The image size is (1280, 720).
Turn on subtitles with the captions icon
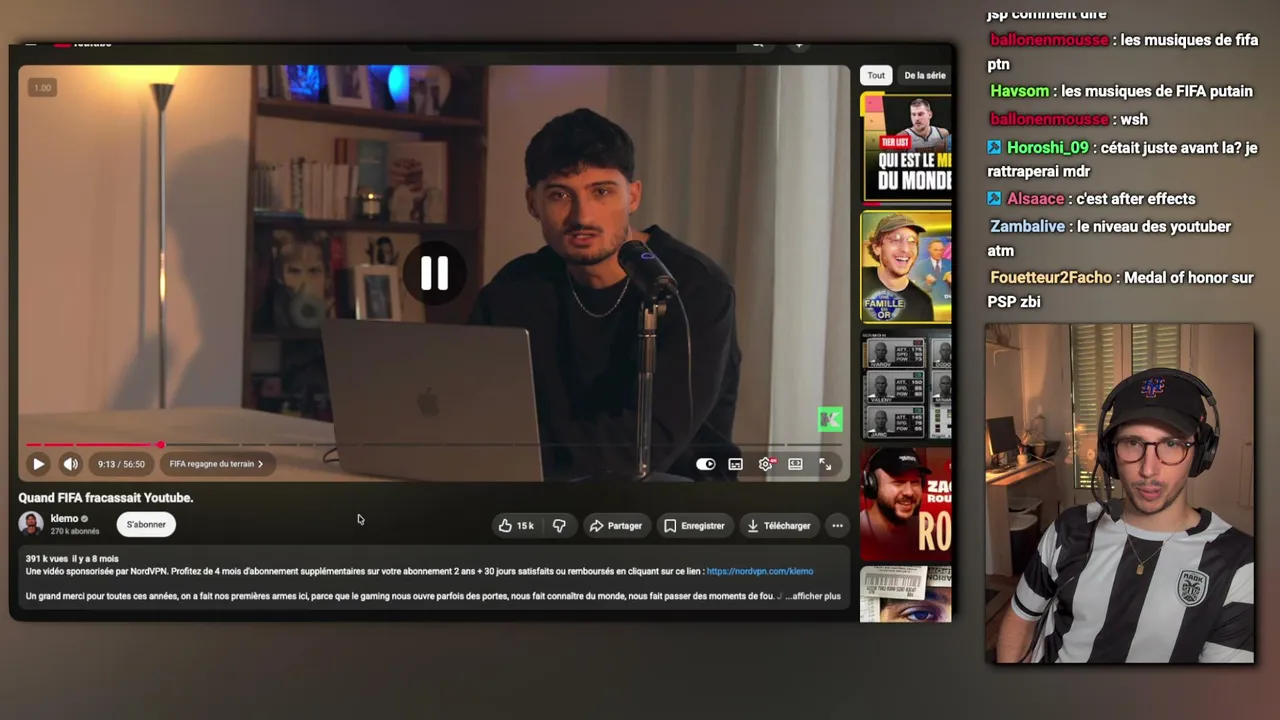click(735, 464)
